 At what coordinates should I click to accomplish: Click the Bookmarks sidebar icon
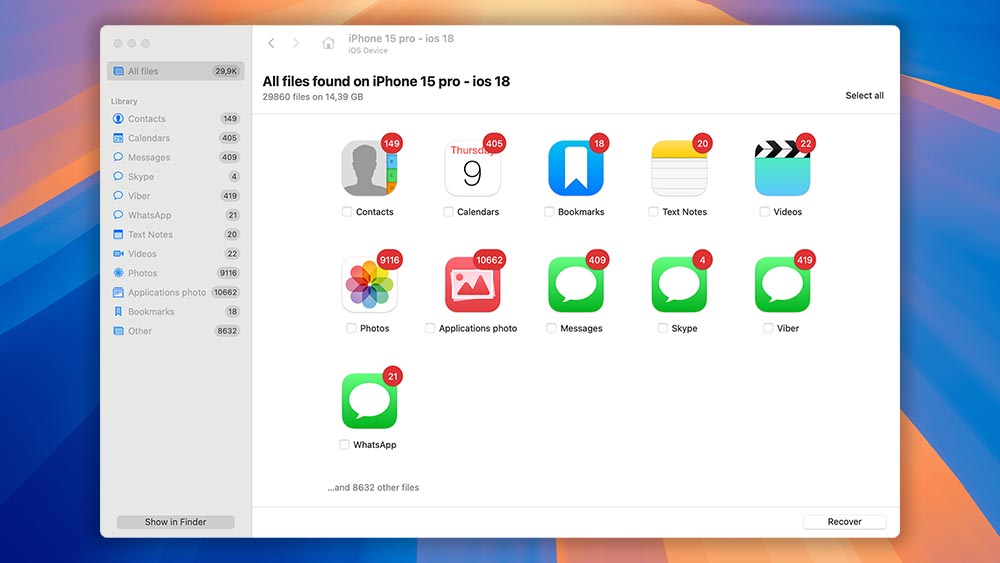pyautogui.click(x=118, y=311)
